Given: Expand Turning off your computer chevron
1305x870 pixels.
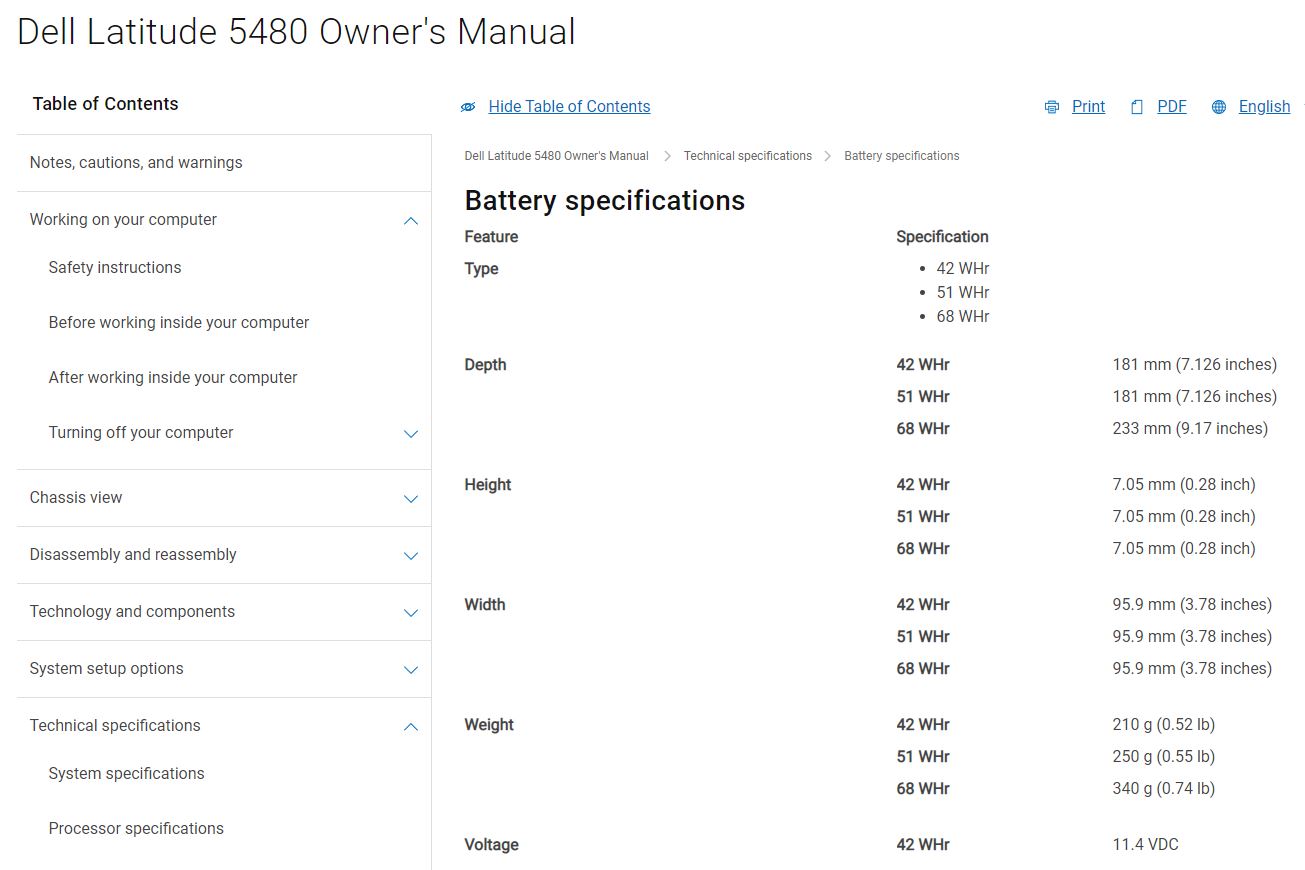Looking at the screenshot, I should (411, 434).
